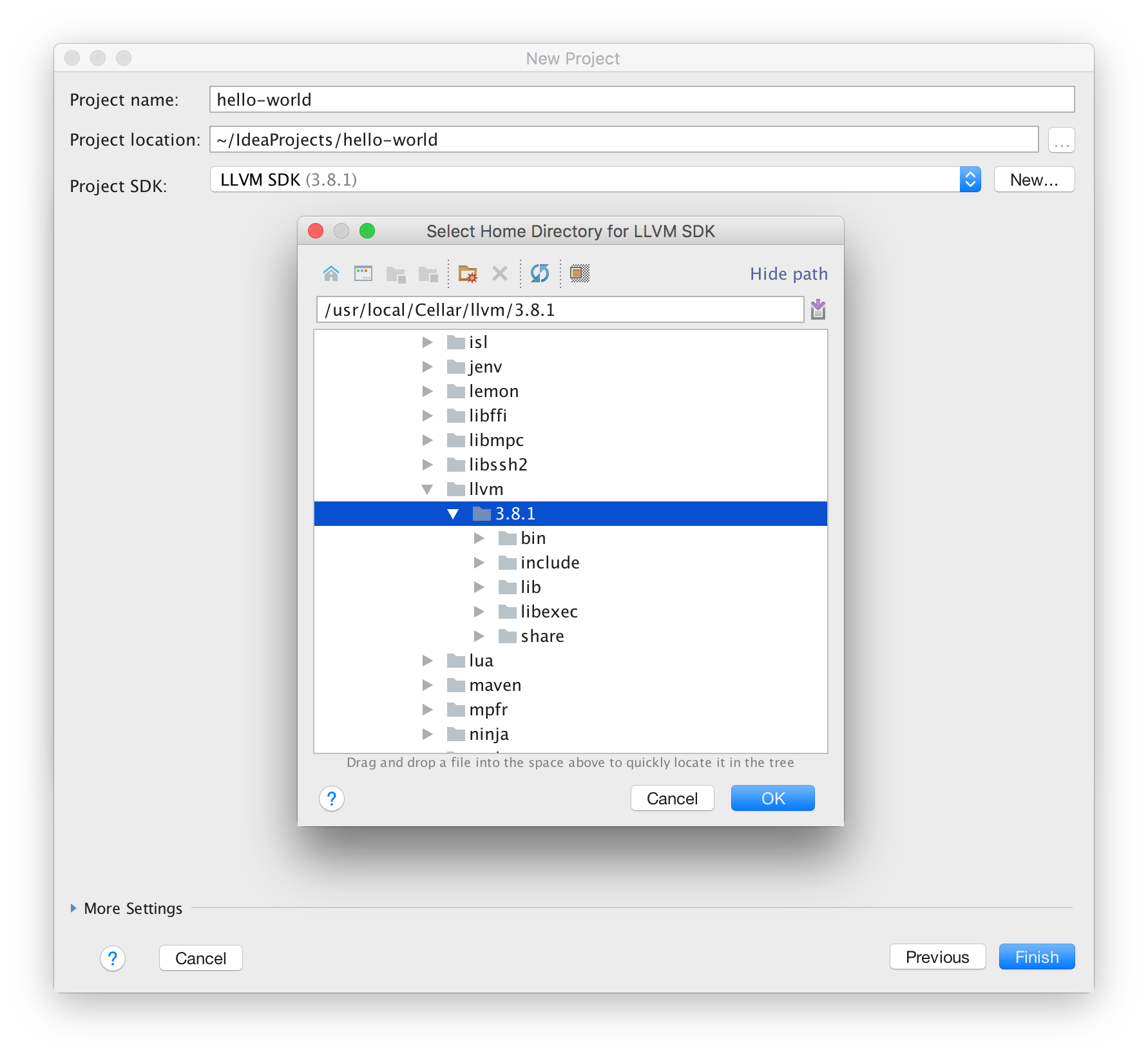Select the maven folder in tree
Screen dimensions: 1148x1057
coord(495,685)
